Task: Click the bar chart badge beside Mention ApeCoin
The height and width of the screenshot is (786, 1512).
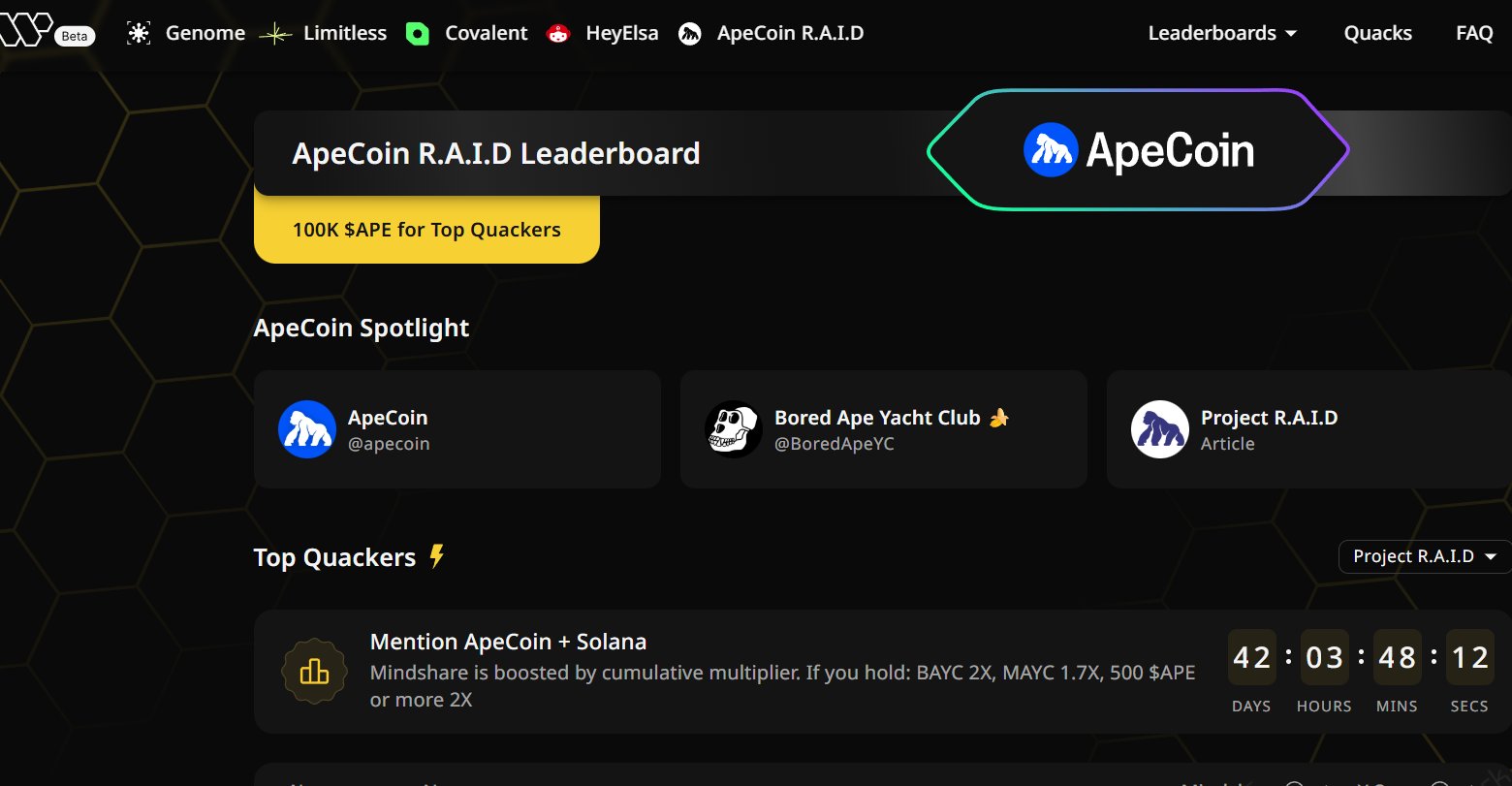Action: 314,671
